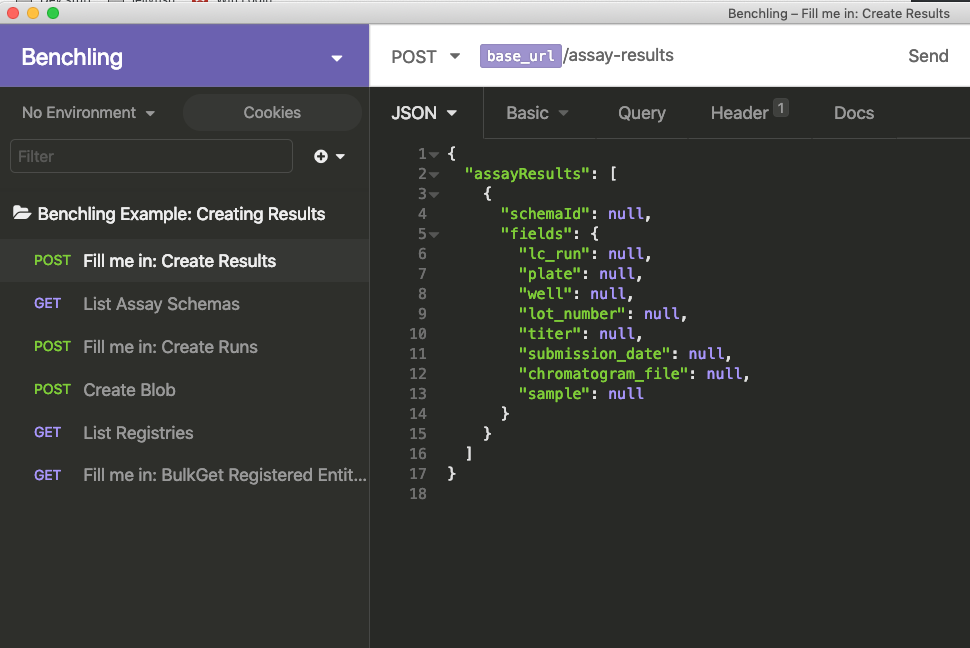Click the "assayResults" key in the editor
Image resolution: width=970 pixels, height=648 pixels.
[x=528, y=174]
